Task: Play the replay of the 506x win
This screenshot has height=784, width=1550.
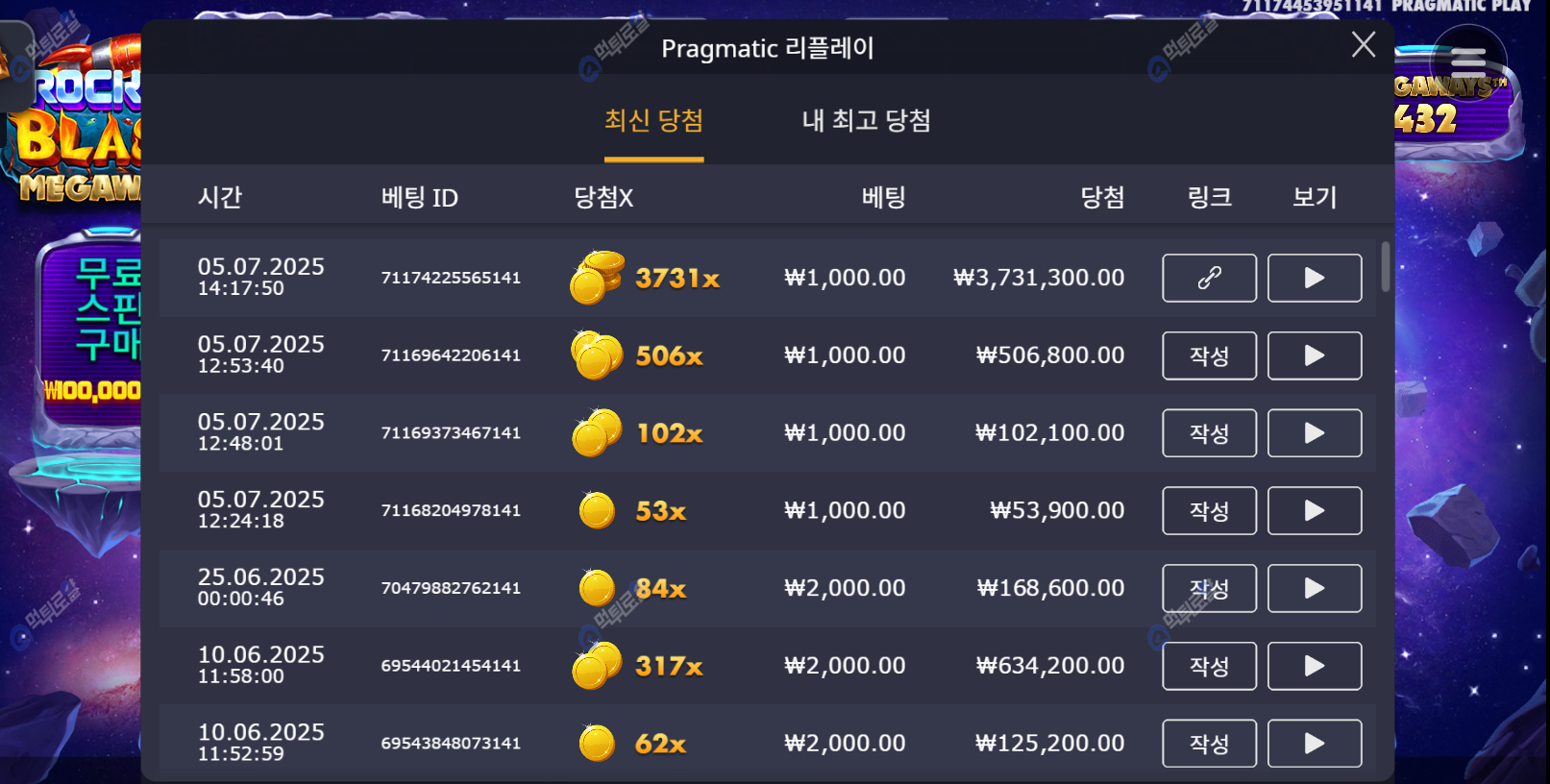Action: (x=1315, y=355)
